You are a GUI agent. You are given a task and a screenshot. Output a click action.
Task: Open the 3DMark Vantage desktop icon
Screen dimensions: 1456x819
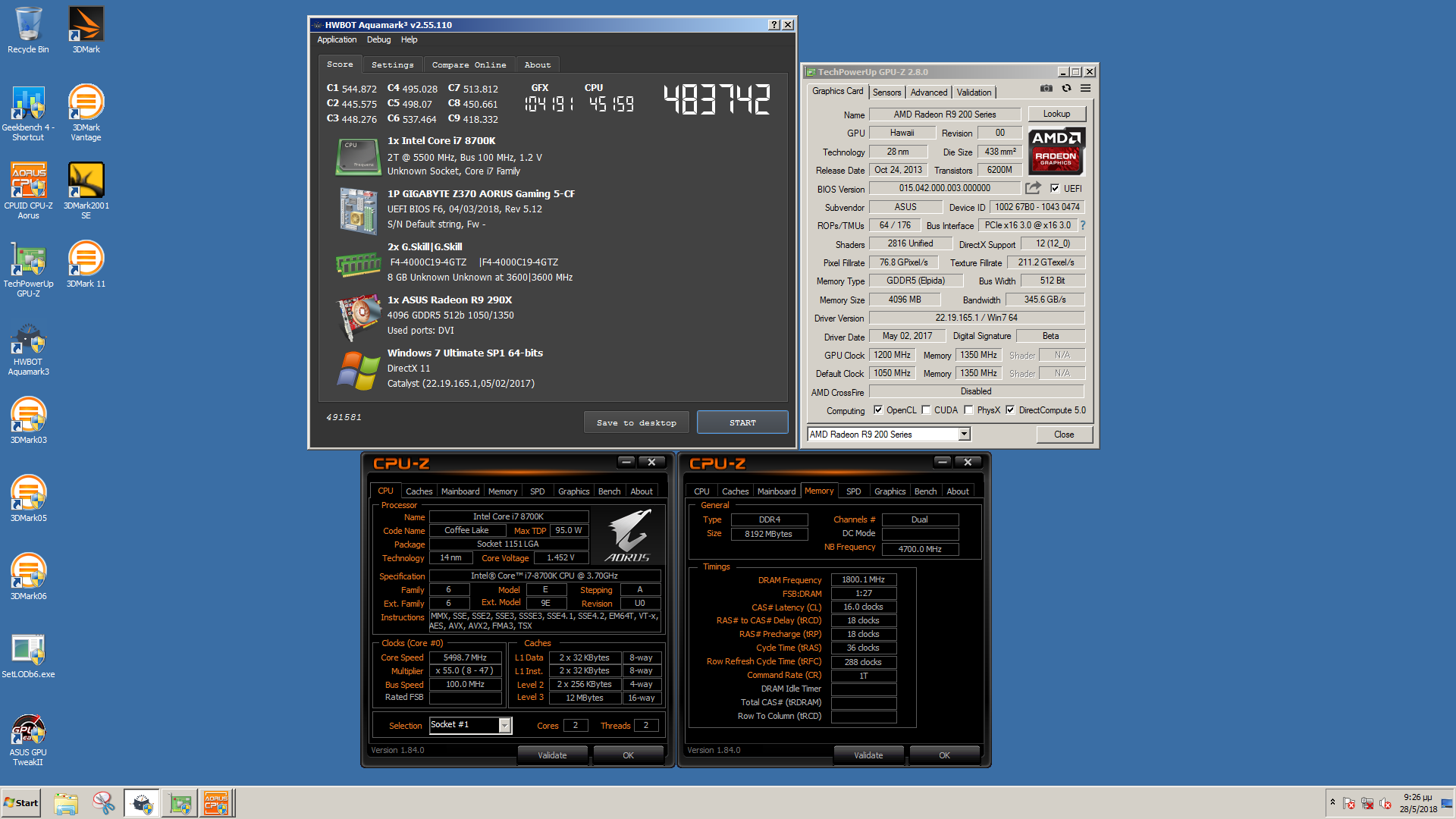86,114
